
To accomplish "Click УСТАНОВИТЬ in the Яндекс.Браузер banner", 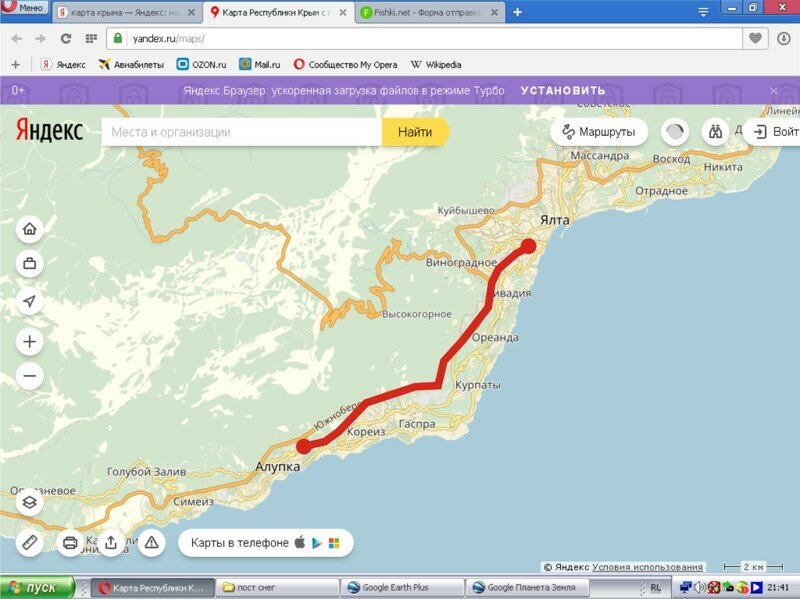I will pos(563,91).
